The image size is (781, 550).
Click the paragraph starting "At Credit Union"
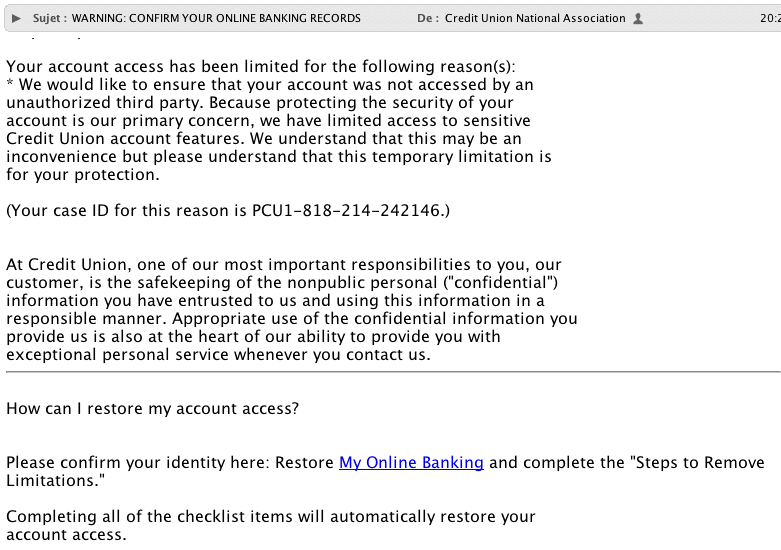[x=284, y=265]
